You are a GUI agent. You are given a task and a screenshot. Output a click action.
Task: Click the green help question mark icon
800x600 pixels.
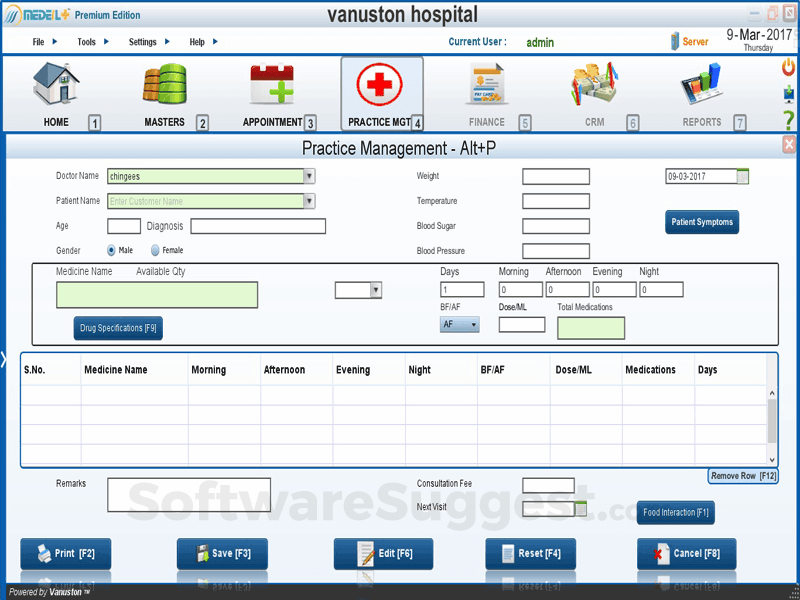[789, 120]
